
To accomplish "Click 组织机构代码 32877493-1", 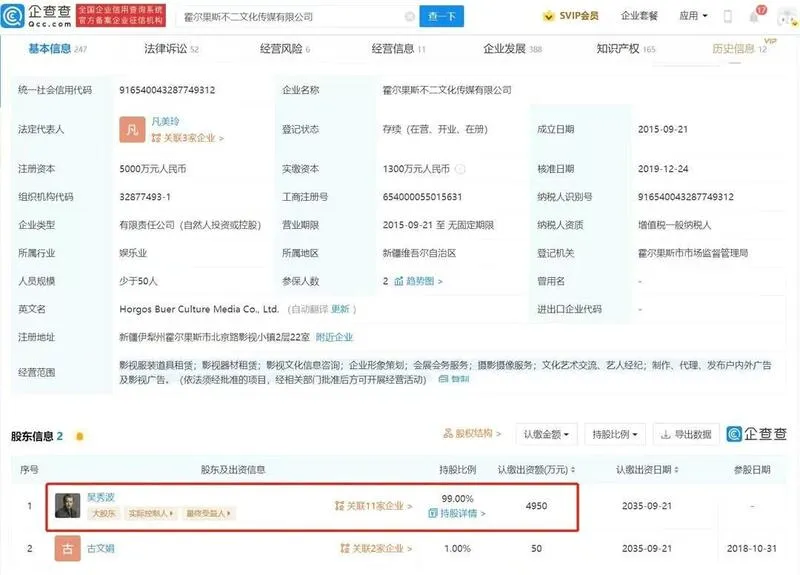I will tap(145, 197).
